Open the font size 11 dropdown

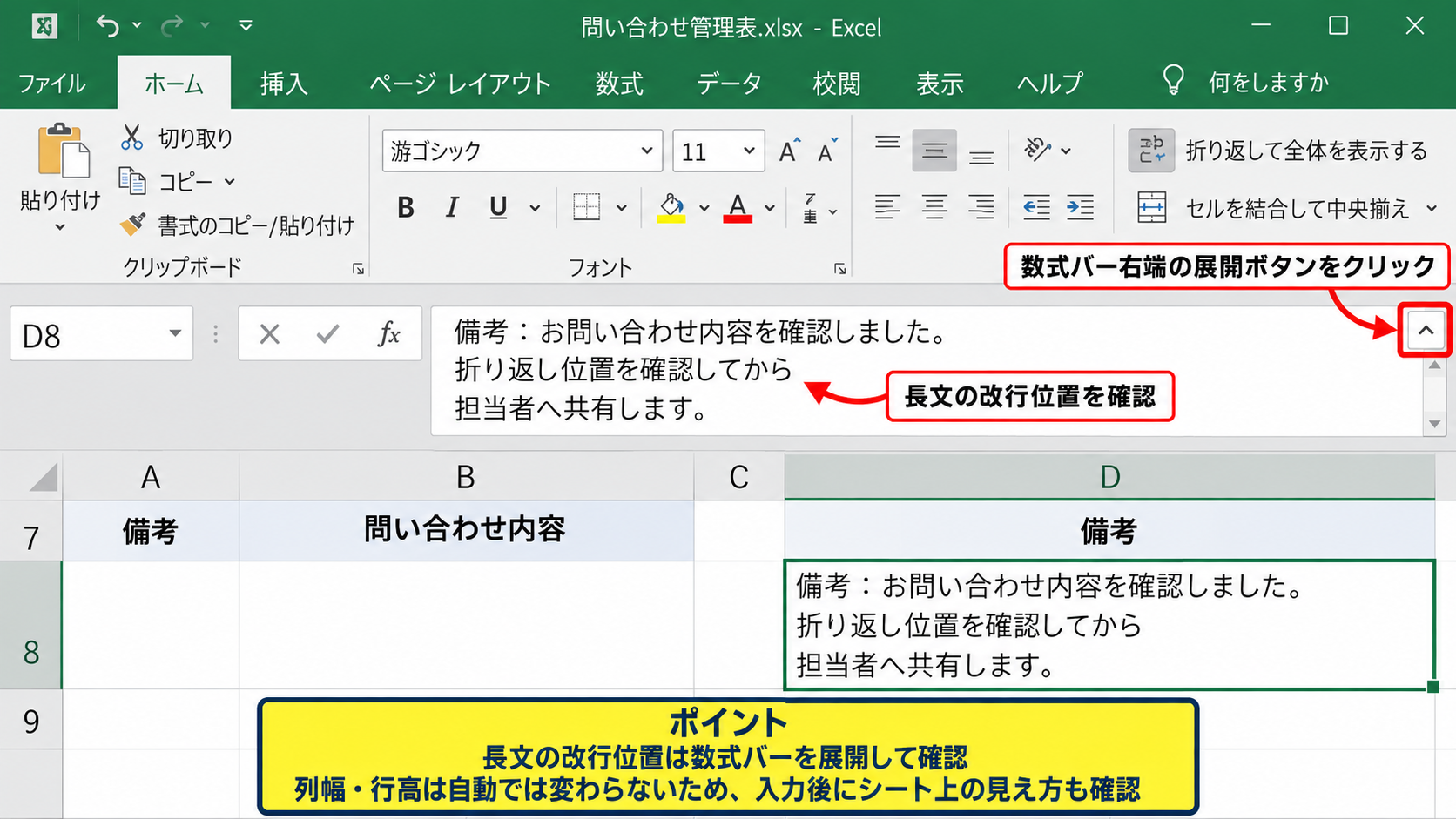(x=749, y=151)
